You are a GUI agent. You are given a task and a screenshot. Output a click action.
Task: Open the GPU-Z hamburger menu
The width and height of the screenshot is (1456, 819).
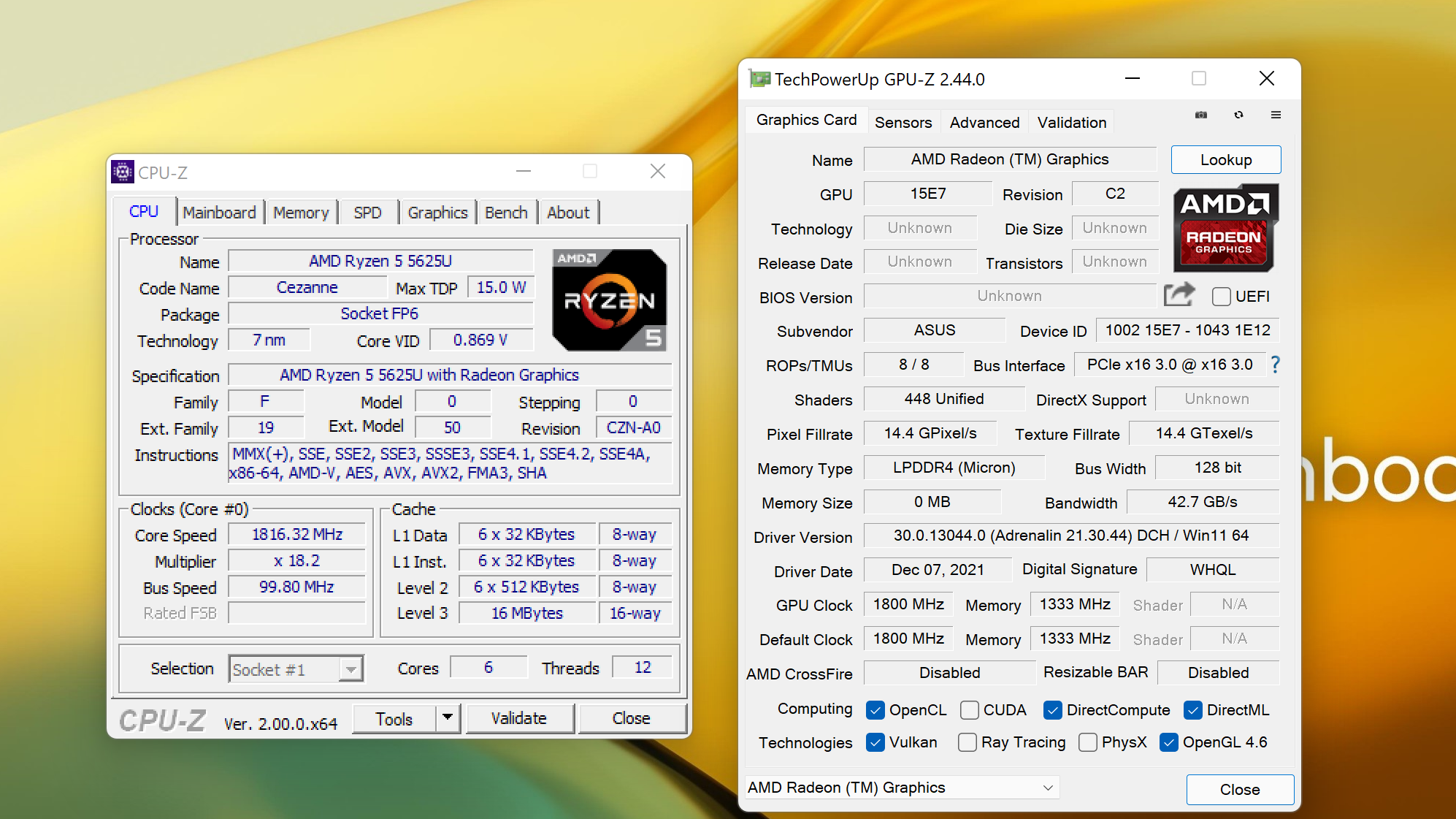click(1276, 115)
